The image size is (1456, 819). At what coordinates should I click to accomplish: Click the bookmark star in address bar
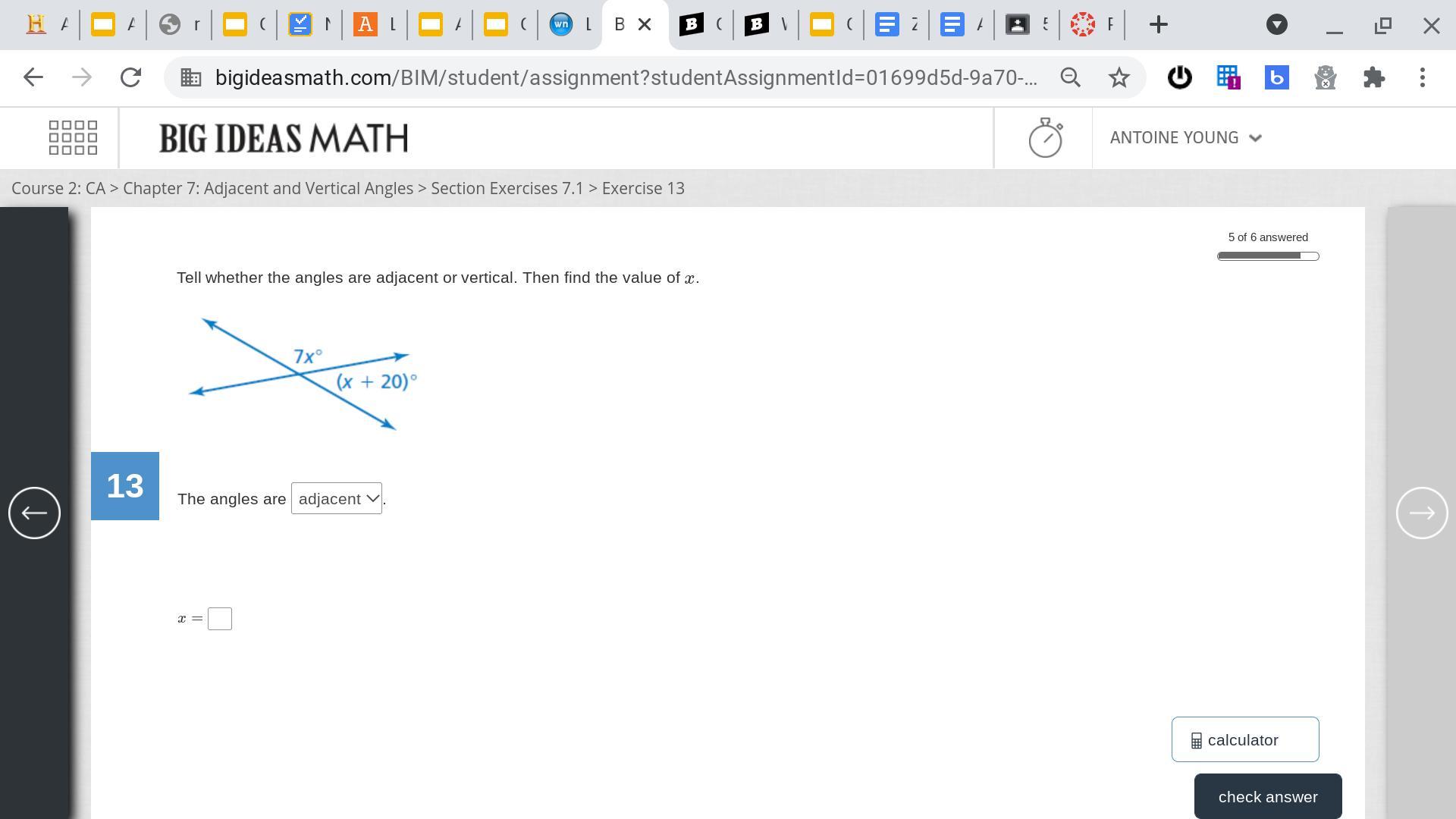pos(1119,77)
